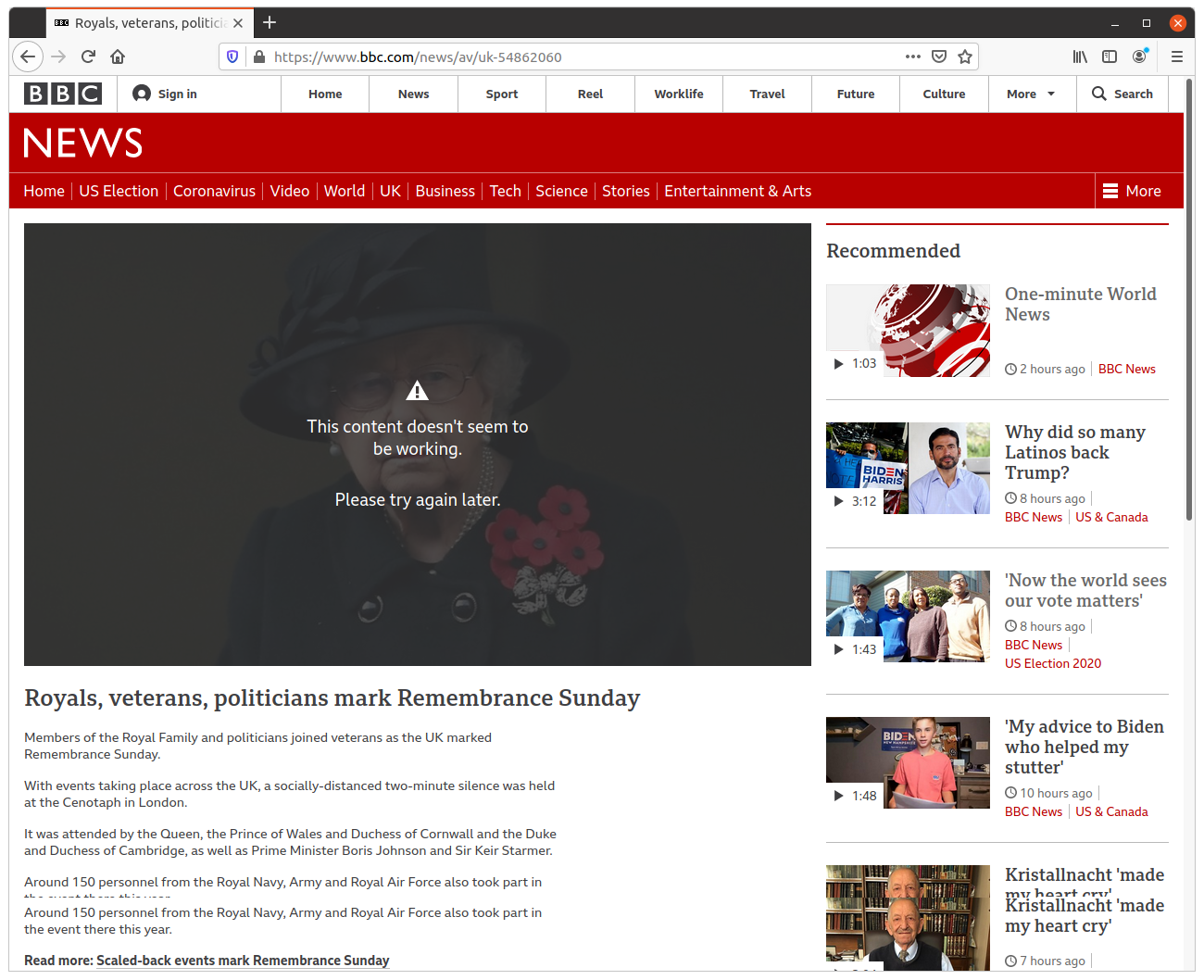Open the page actions three-dots menu
This screenshot has width=1204, height=980.
(913, 57)
